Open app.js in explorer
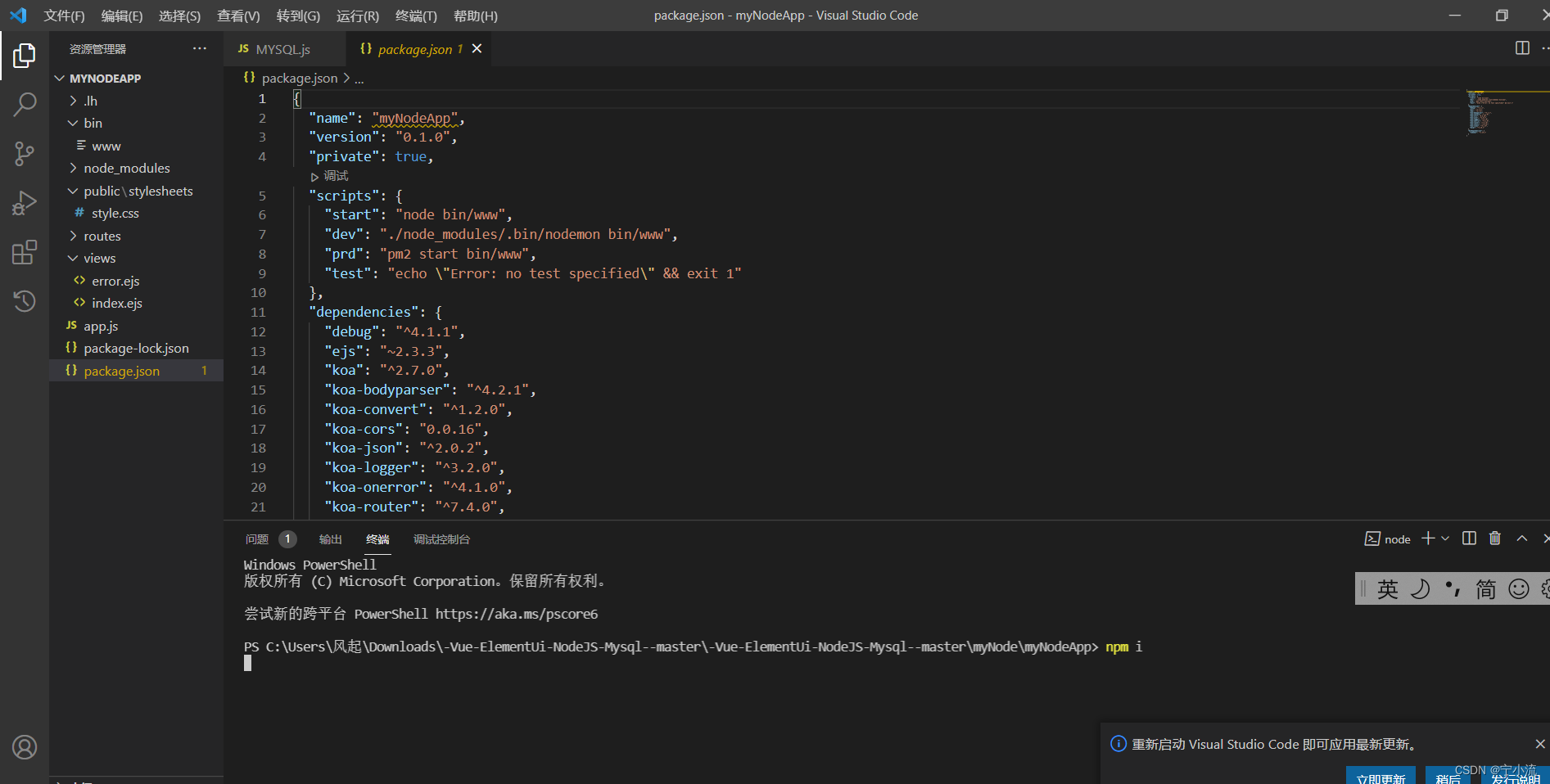Screen dimensions: 1550x784 click(101, 326)
